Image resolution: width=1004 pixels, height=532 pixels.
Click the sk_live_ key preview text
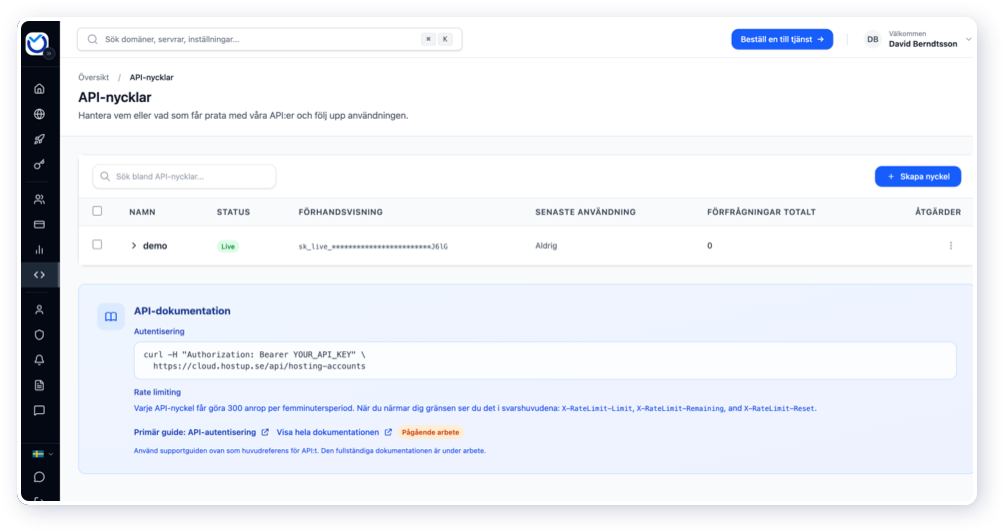pyautogui.click(x=373, y=246)
